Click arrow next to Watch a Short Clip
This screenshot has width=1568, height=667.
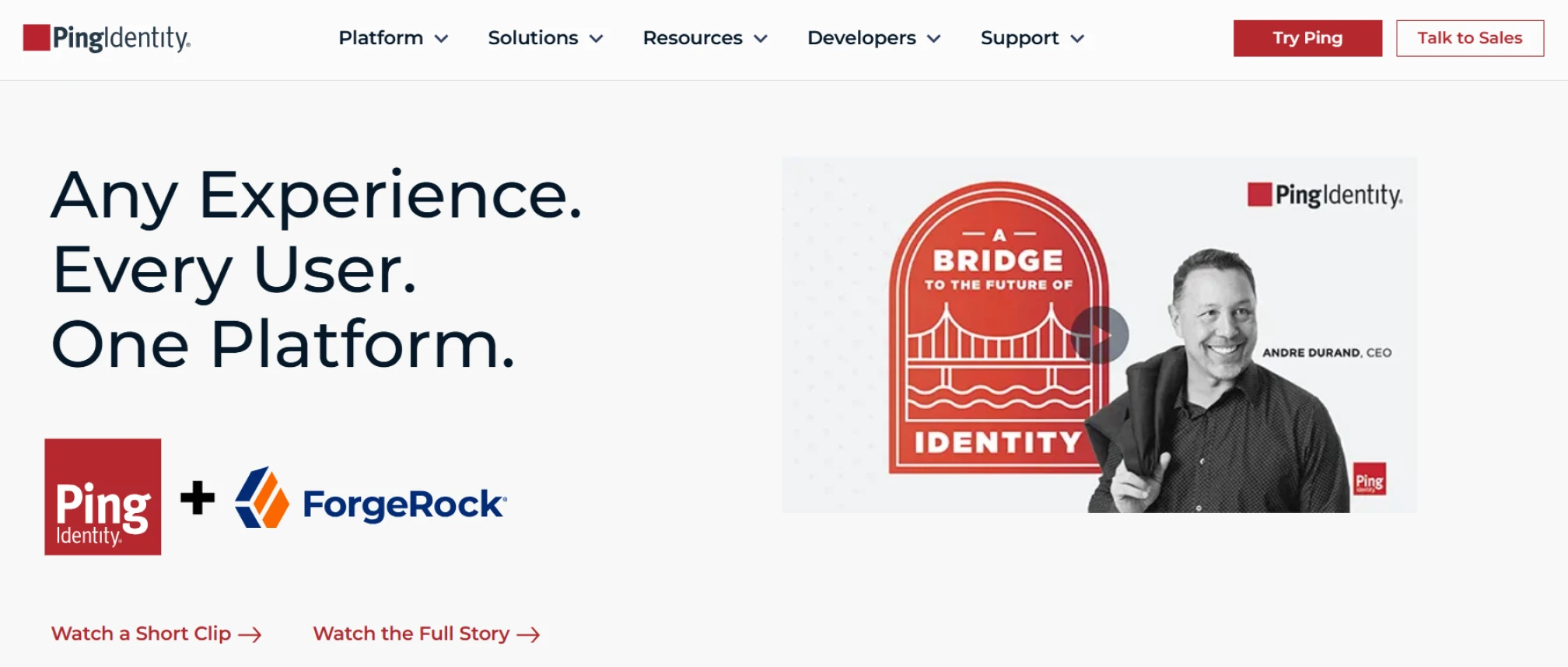[x=250, y=635]
